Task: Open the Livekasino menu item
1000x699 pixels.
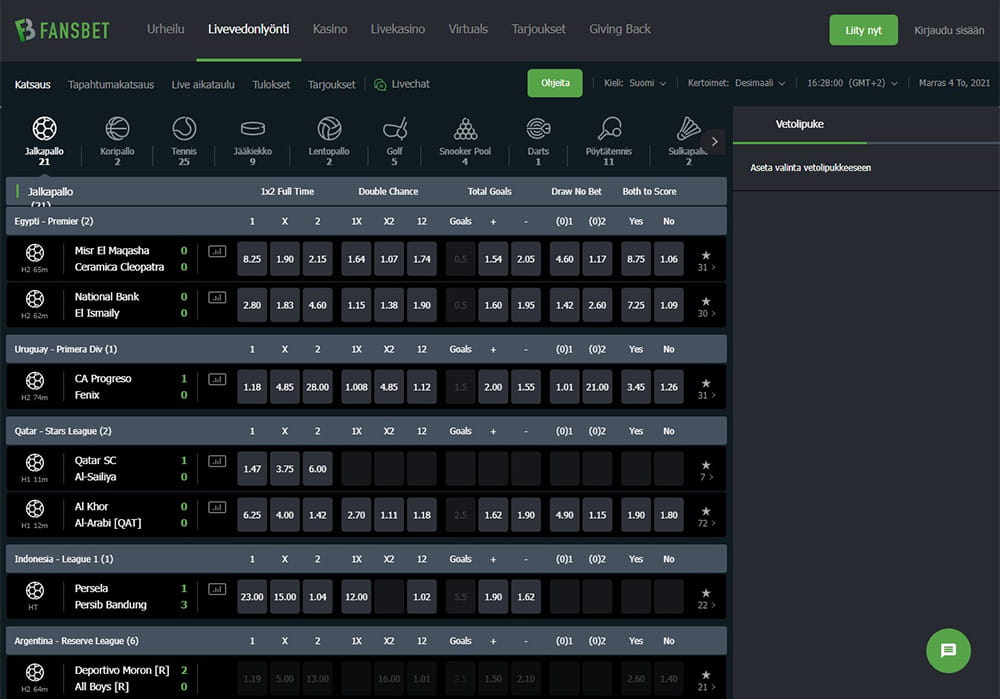Action: tap(397, 29)
